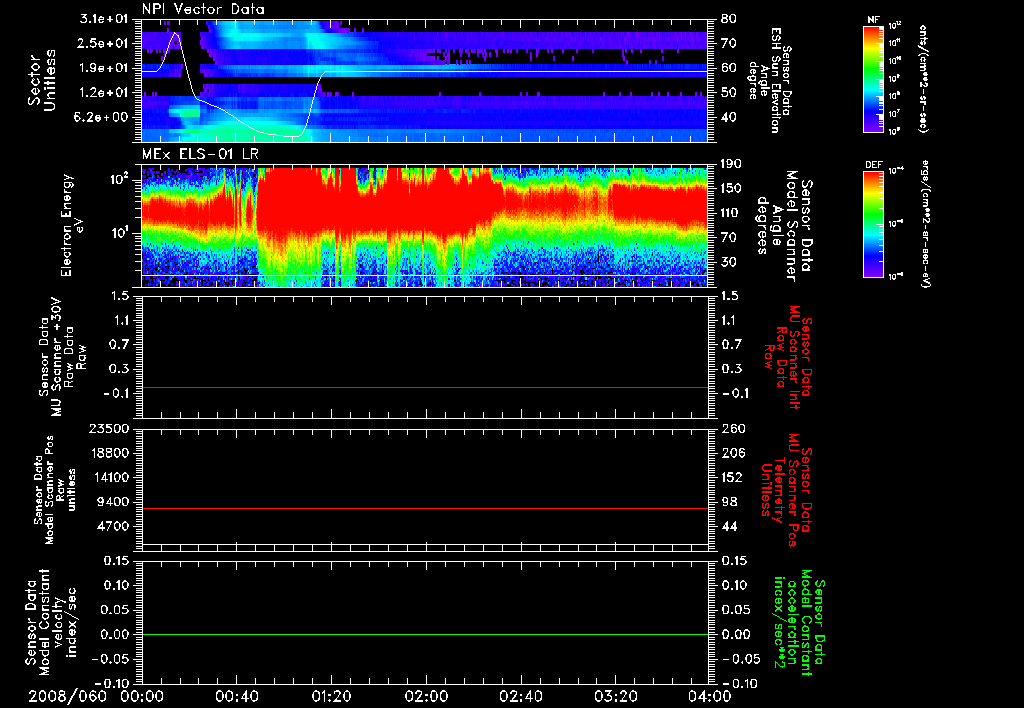Image resolution: width=1024 pixels, height=708 pixels.
Task: Click the "cnts/(cm**2-sr-sec)" NF units label
Action: coord(923,78)
